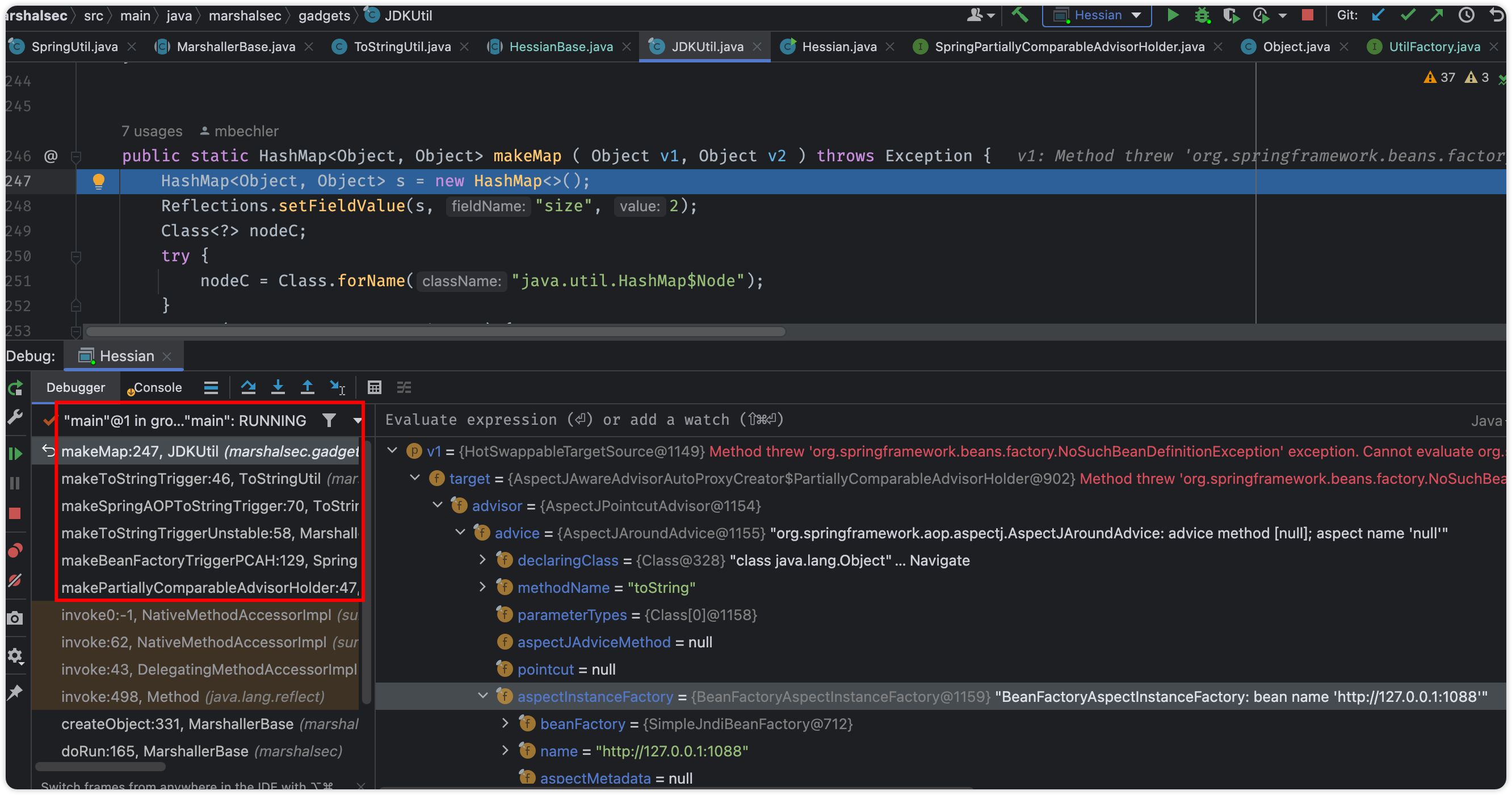Stop debug session red square in sidebar
Image resolution: width=1512 pixels, height=795 pixels.
(15, 513)
